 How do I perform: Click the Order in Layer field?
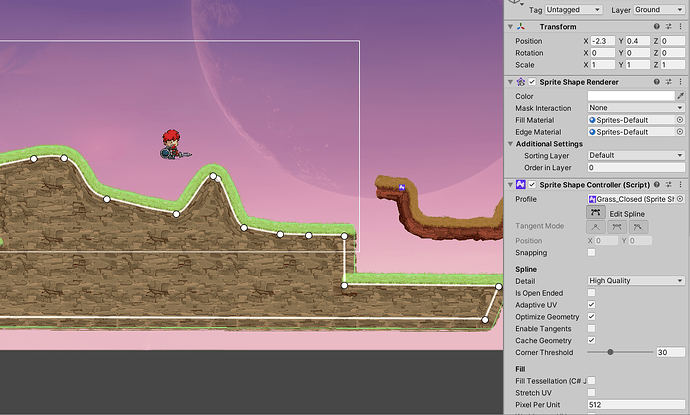coord(636,167)
